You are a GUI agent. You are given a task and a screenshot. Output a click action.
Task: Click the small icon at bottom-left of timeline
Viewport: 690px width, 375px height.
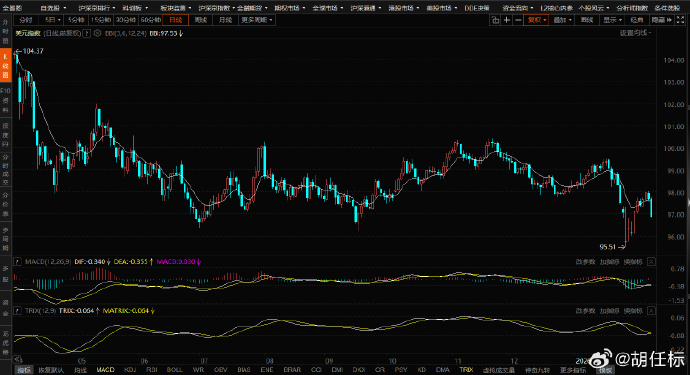pos(17,360)
